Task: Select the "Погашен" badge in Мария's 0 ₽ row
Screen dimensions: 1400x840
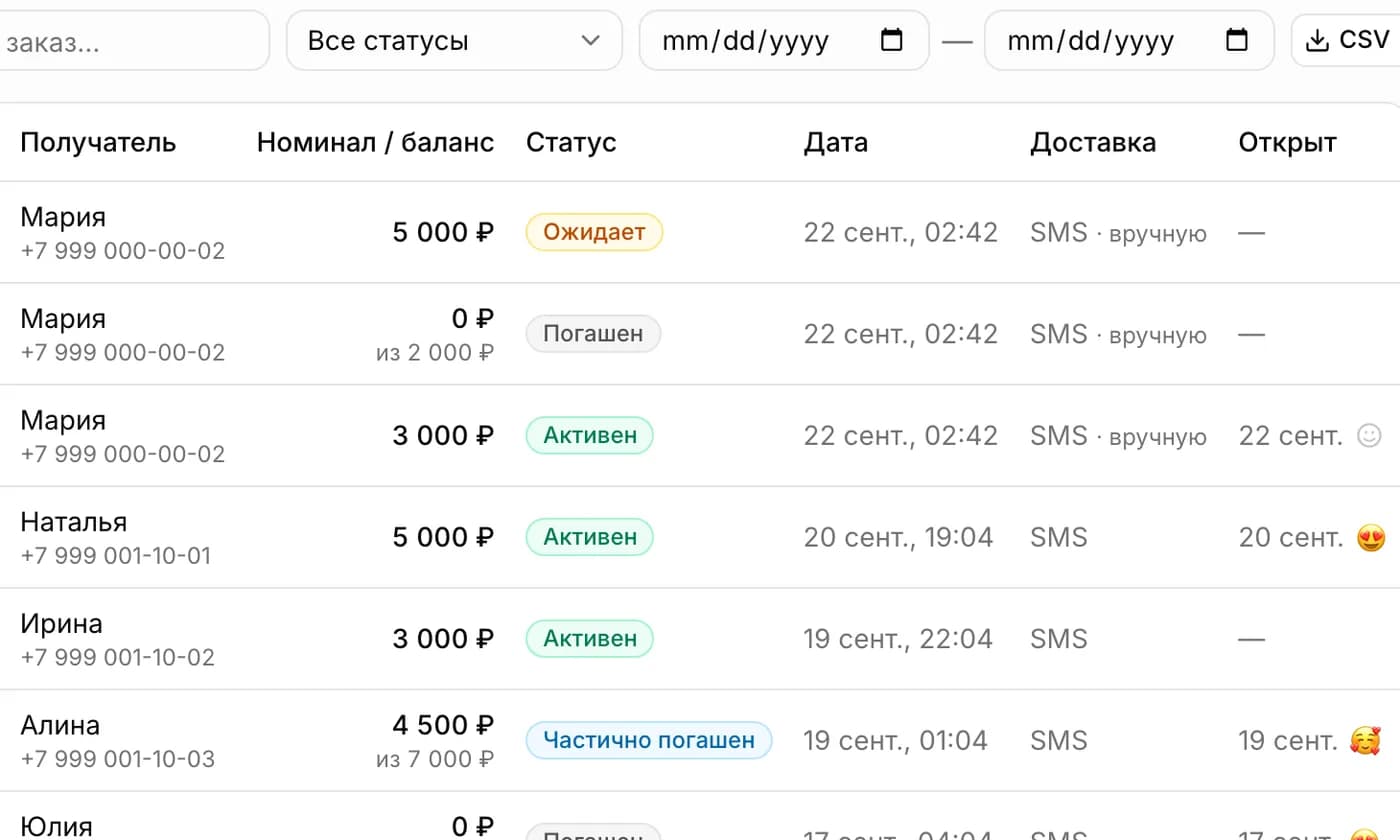Action: click(593, 334)
